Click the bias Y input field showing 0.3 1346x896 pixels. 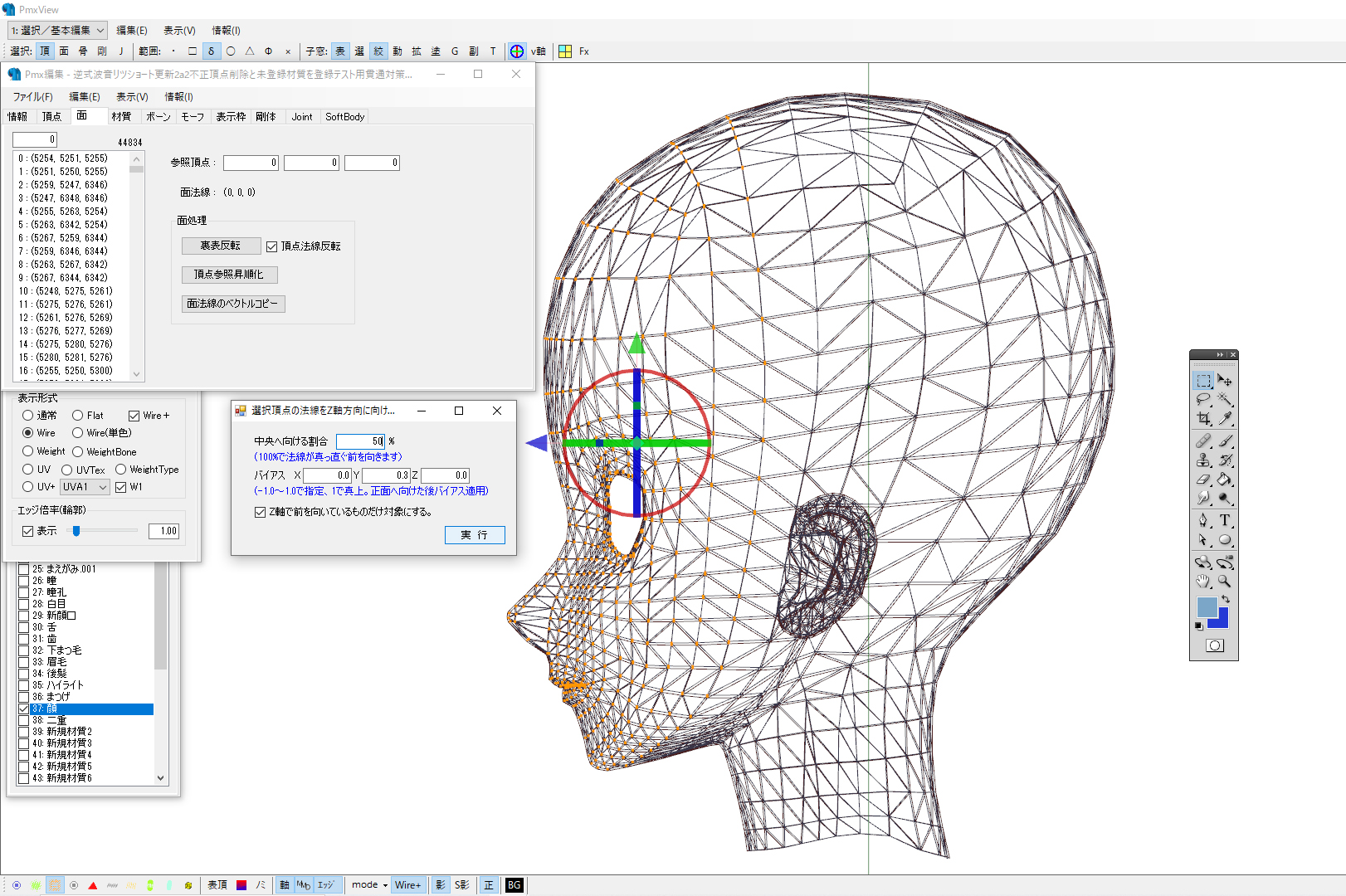coord(386,475)
